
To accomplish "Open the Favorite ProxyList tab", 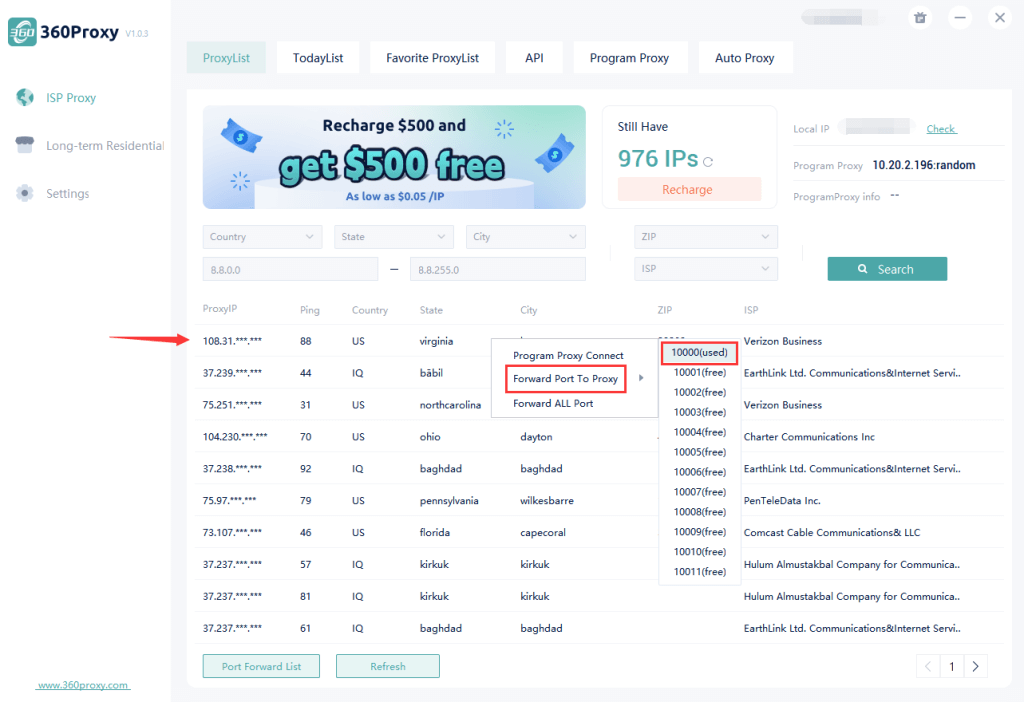I will 432,57.
